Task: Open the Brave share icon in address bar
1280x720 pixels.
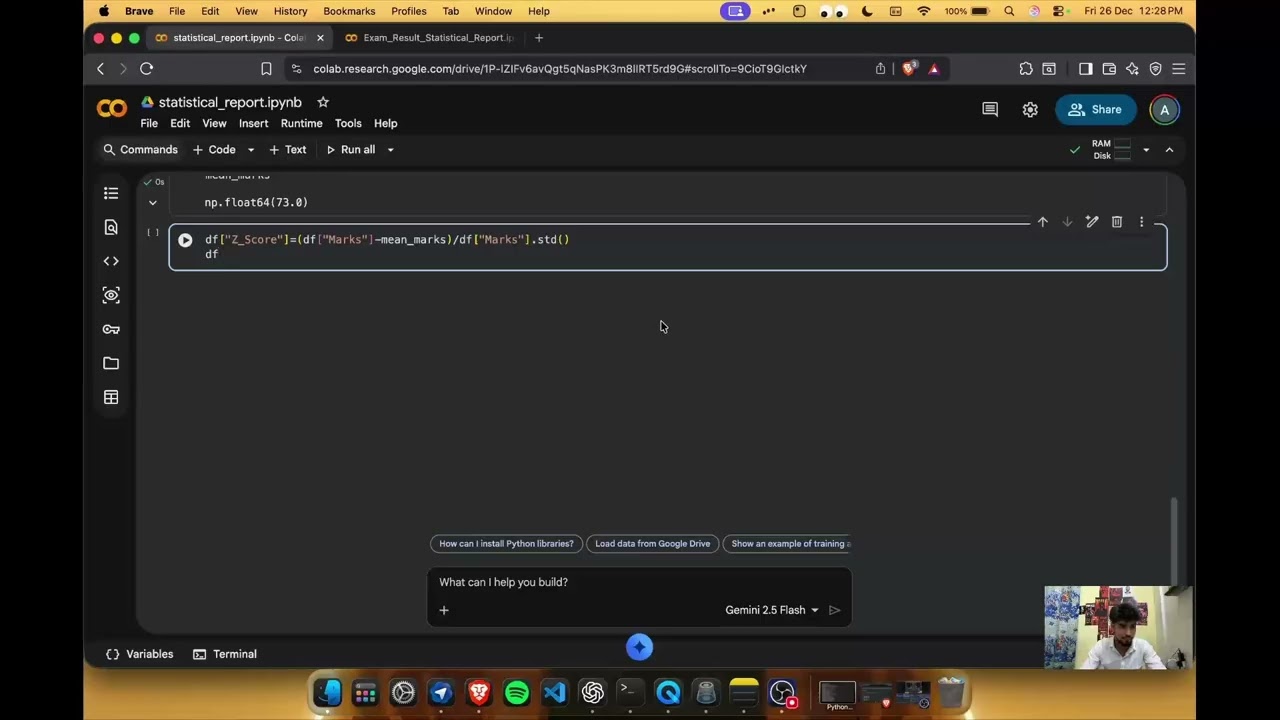Action: [880, 69]
